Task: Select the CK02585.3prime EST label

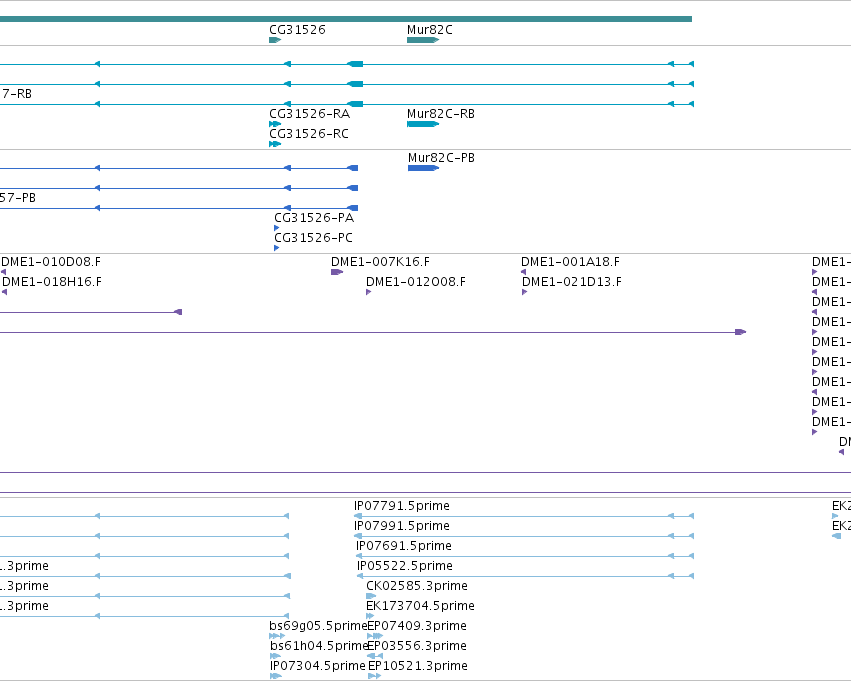Action: tap(417, 586)
